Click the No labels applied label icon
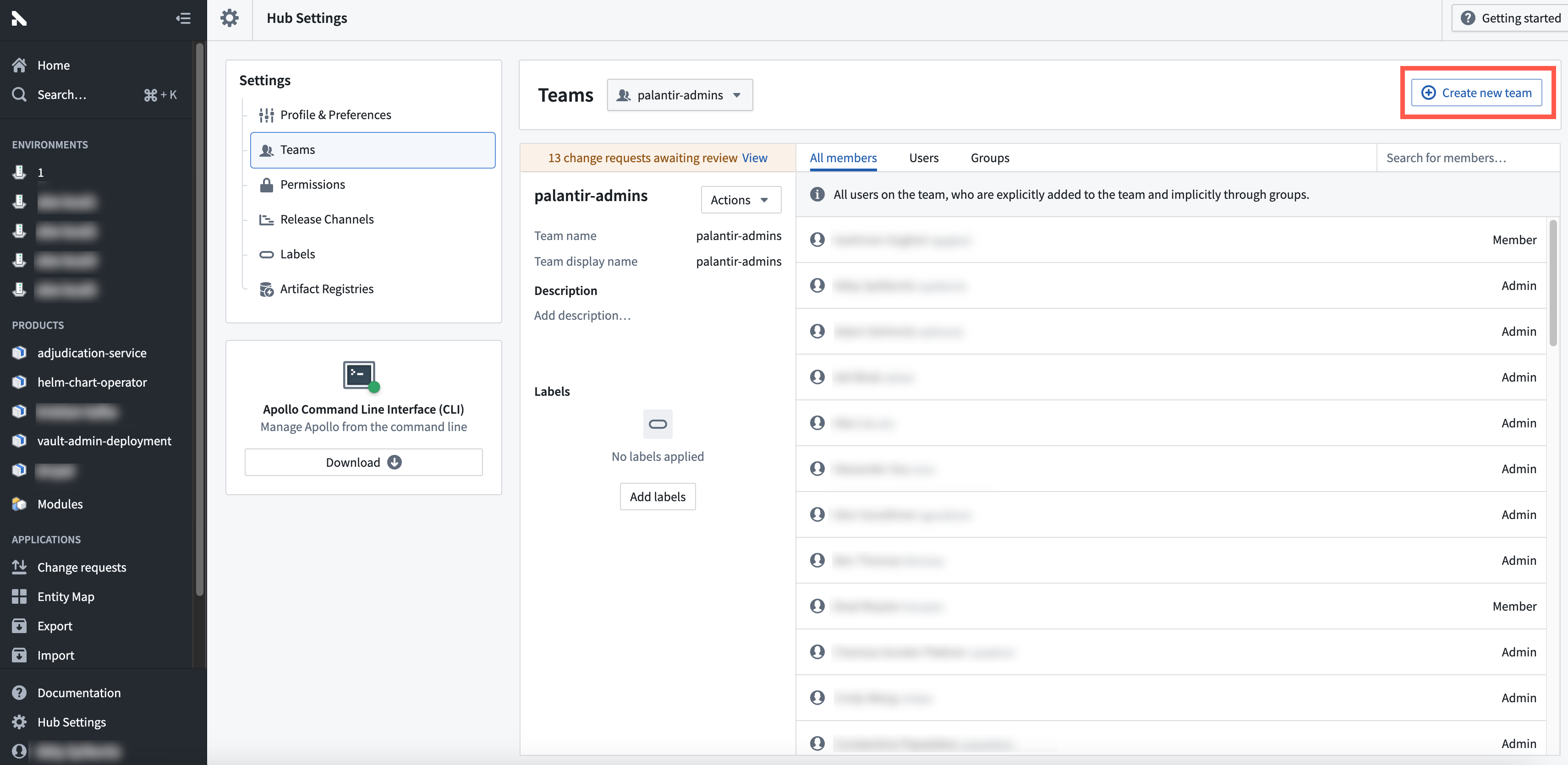Viewport: 1568px width, 765px height. pyautogui.click(x=658, y=424)
